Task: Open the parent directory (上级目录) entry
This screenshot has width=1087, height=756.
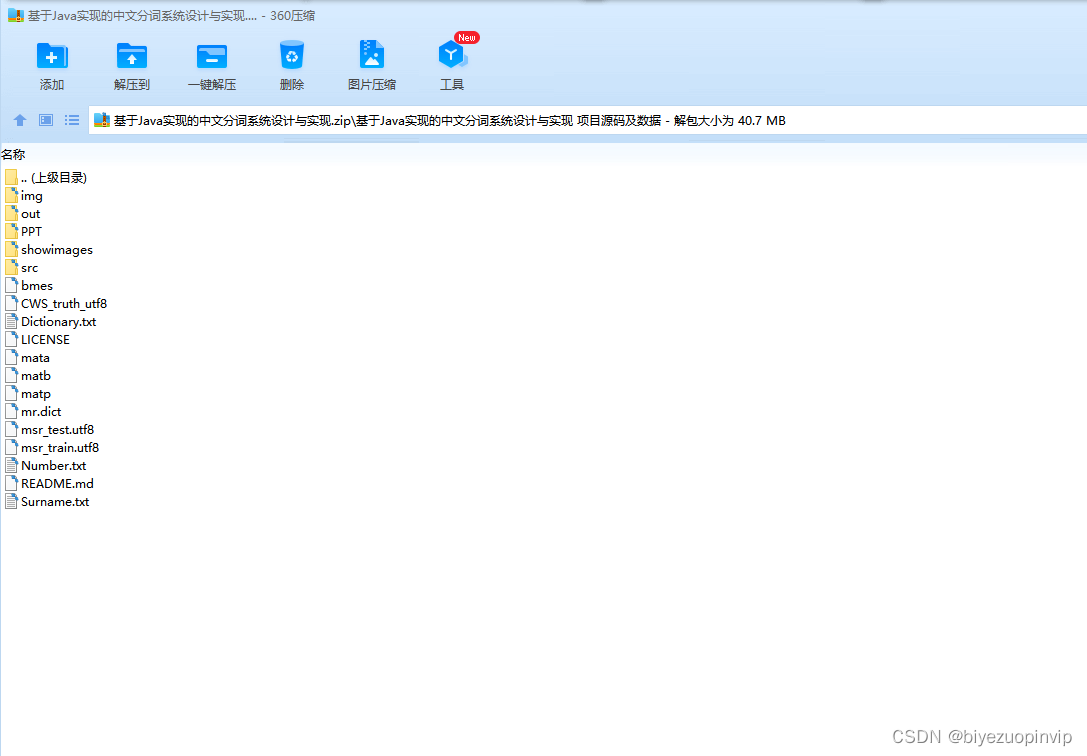Action: pyautogui.click(x=53, y=178)
